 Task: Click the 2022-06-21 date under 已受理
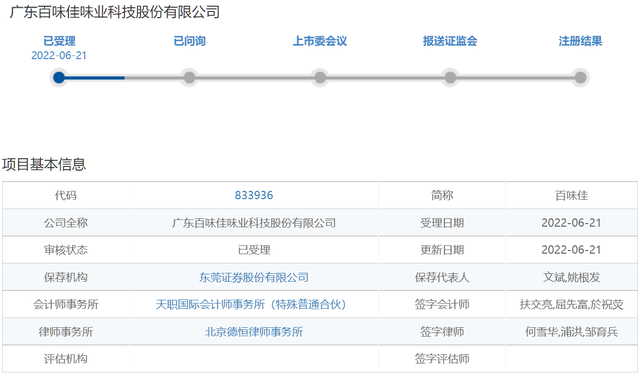(x=59, y=56)
